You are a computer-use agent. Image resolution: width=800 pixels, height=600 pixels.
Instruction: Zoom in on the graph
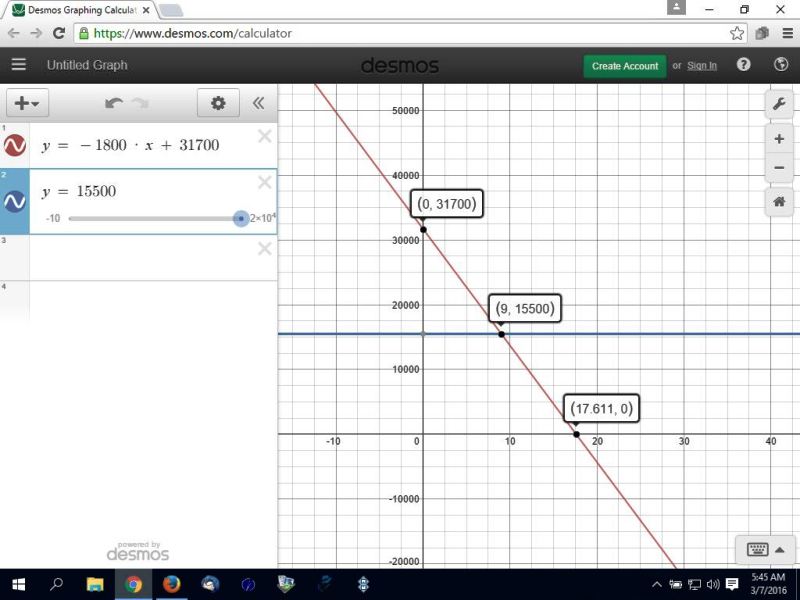click(779, 139)
